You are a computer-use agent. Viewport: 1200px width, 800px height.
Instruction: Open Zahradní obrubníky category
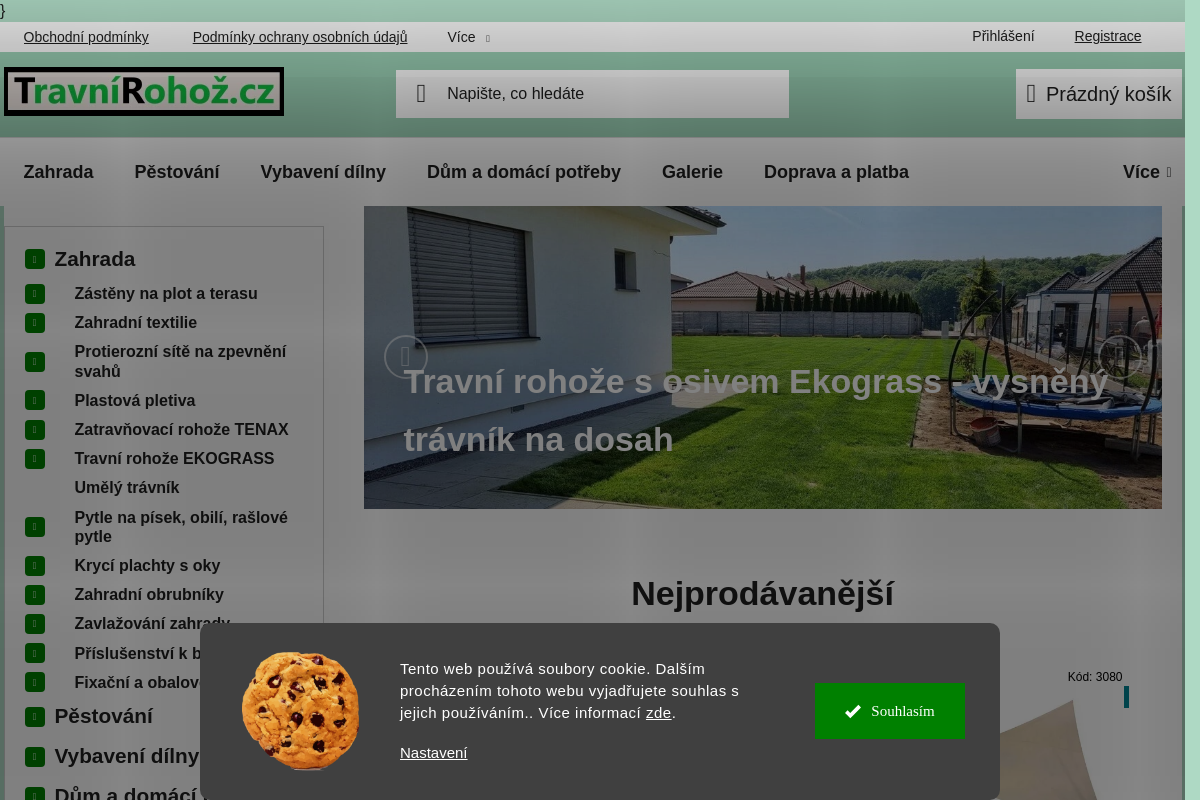149,595
